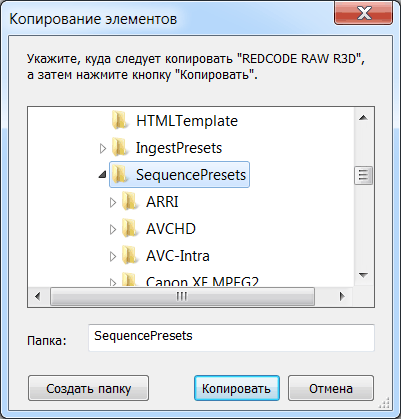Viewport: 401px width, 419px height.
Task: Click the Копировать button
Action: (x=237, y=388)
